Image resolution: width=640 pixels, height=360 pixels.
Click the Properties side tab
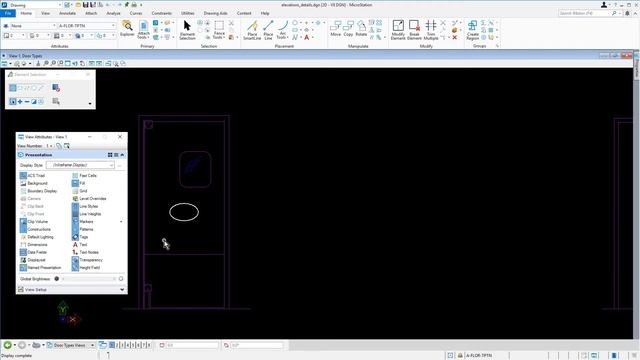click(637, 67)
